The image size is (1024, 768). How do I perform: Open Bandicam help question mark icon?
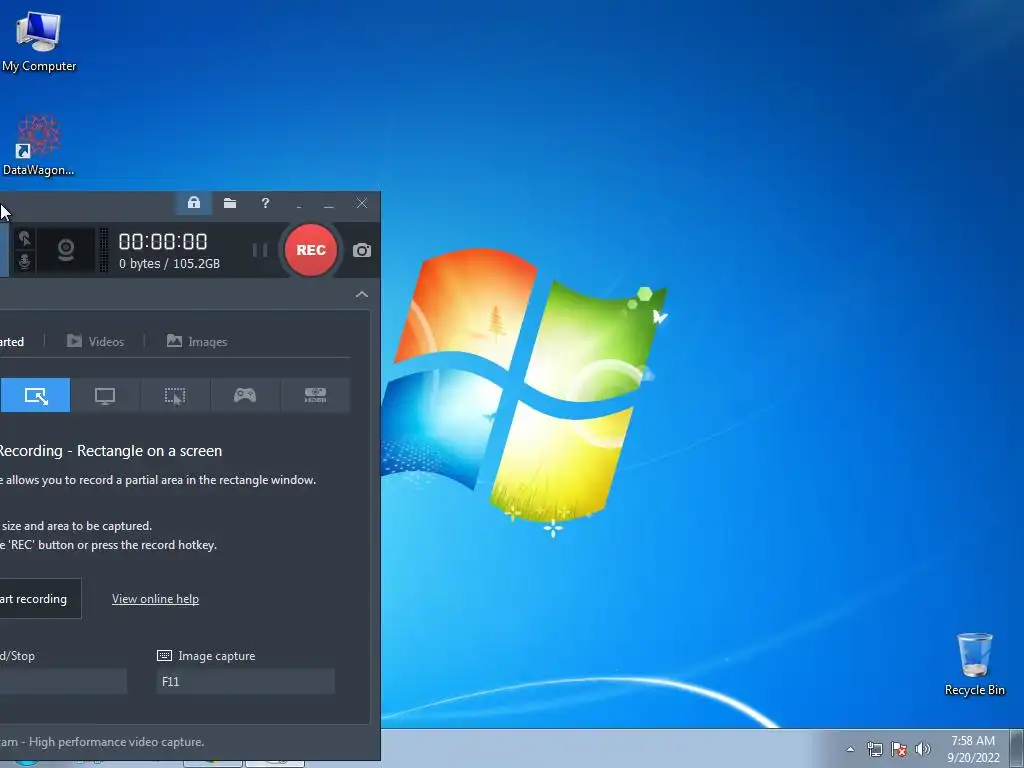click(265, 203)
